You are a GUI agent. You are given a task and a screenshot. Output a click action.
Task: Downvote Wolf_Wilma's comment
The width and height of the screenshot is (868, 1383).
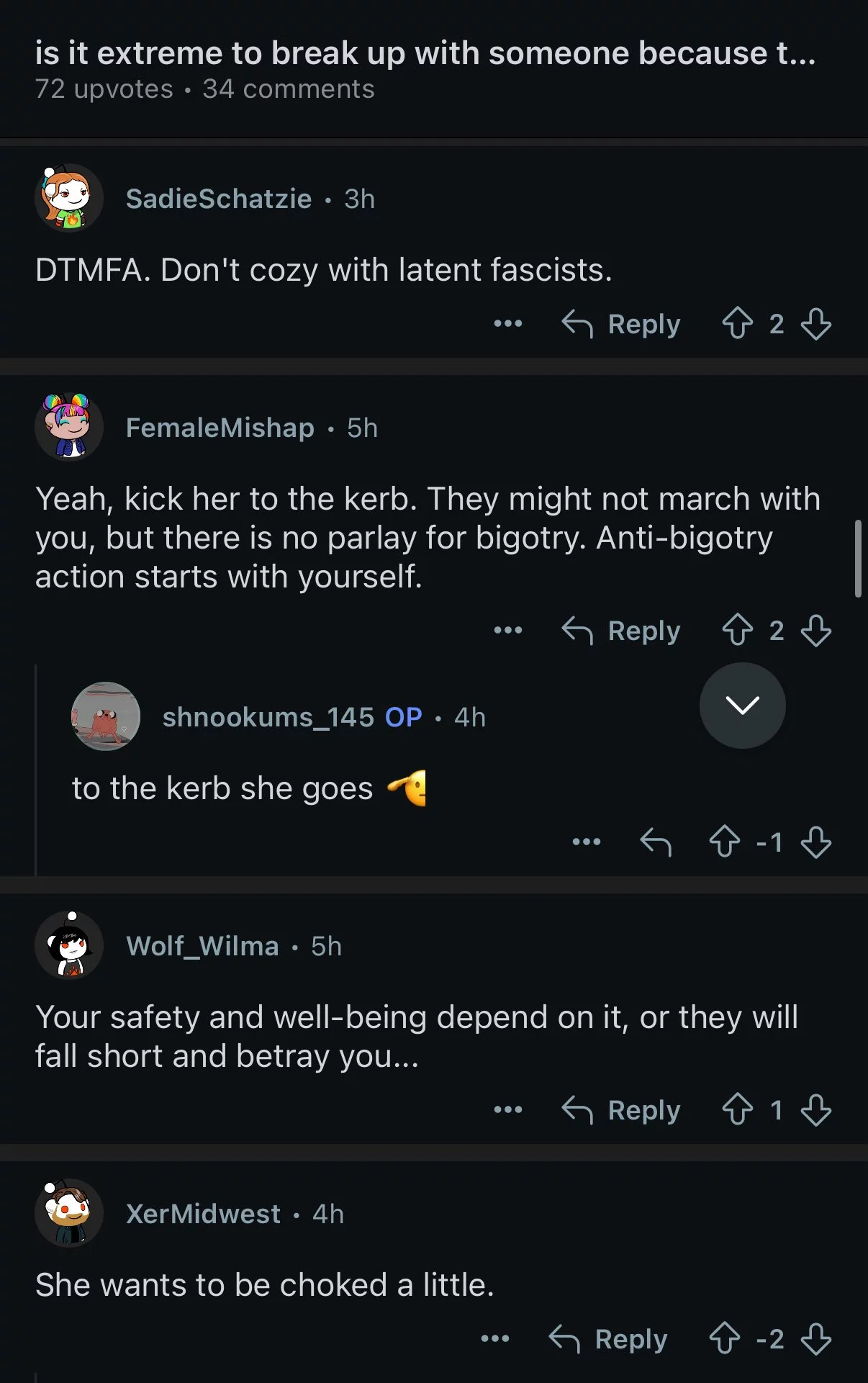(816, 1109)
